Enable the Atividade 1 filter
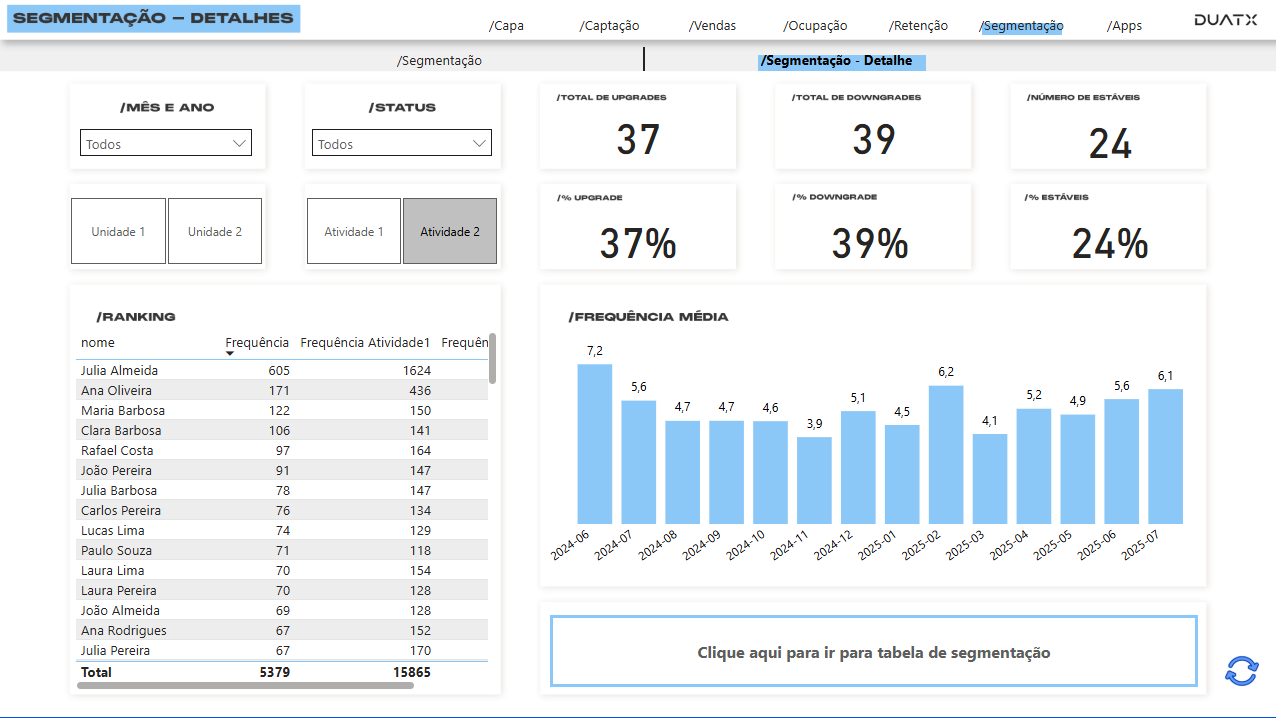Viewport: 1276px width, 718px height. [x=353, y=231]
